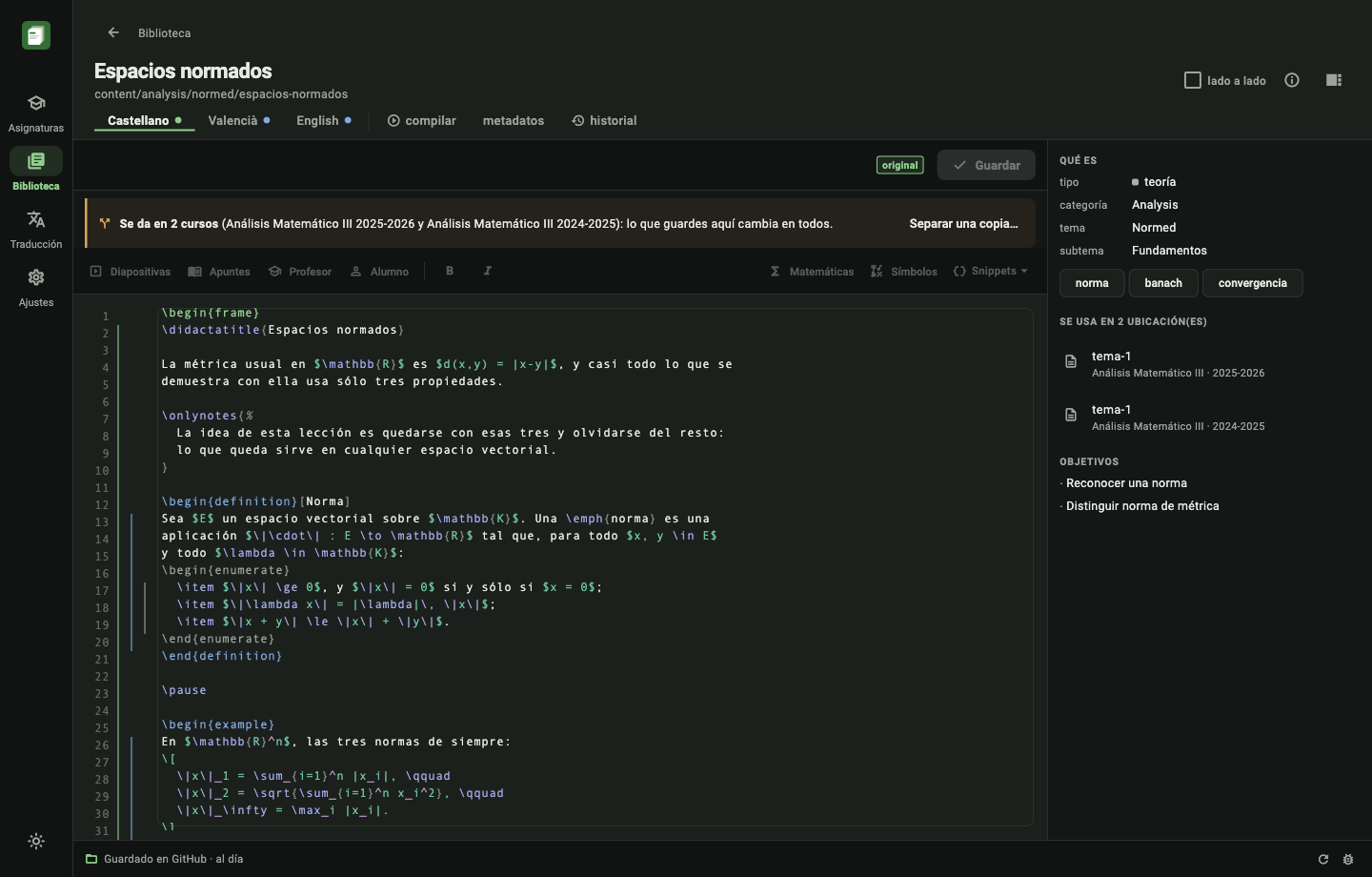Toggle Diapositivas visibility mode

click(131, 272)
